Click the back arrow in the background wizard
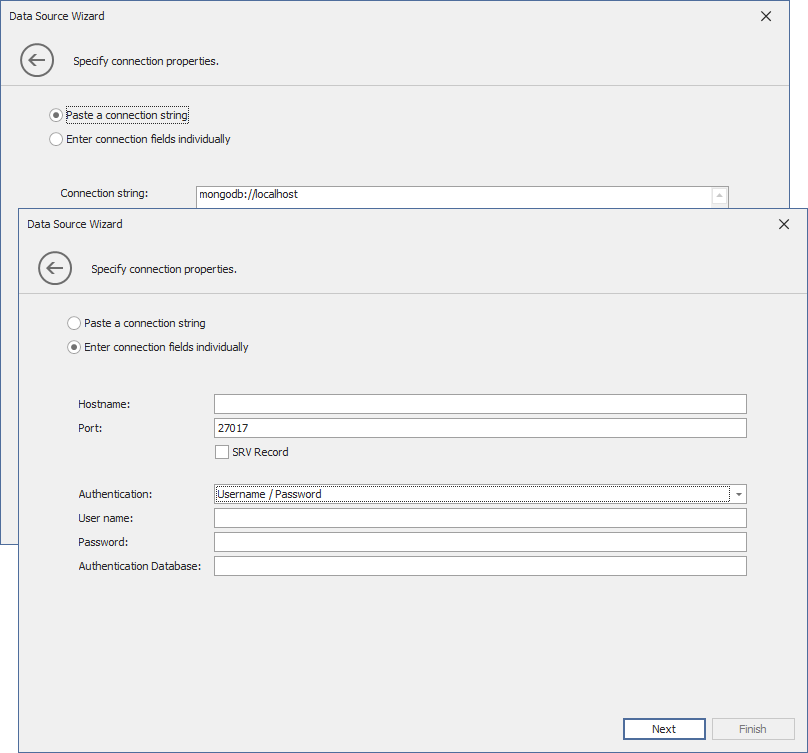The height and width of the screenshot is (753, 808). (37, 60)
